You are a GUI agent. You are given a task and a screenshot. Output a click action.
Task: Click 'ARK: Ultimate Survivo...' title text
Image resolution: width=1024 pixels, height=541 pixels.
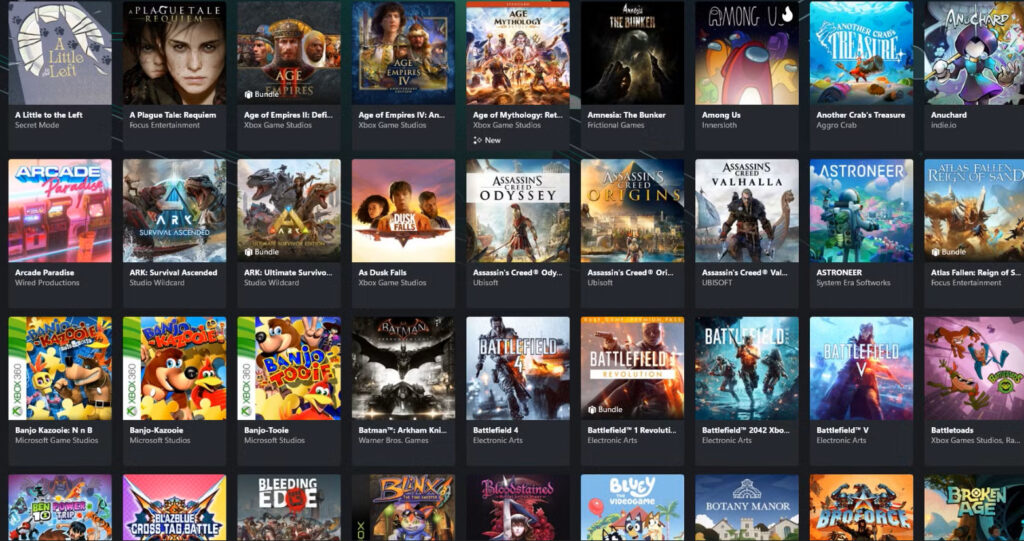point(289,272)
